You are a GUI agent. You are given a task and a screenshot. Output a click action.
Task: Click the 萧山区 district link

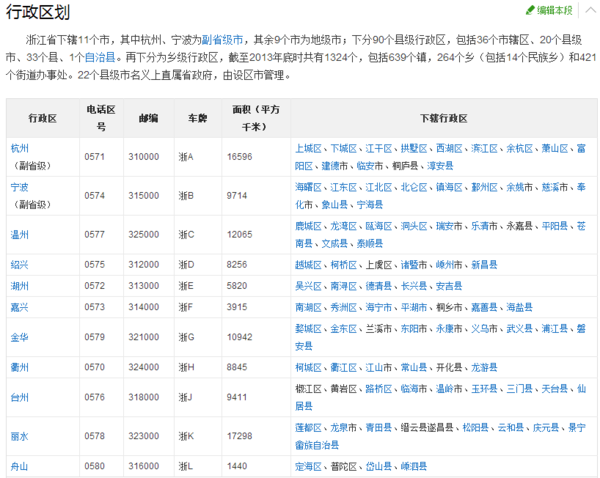tap(555, 148)
